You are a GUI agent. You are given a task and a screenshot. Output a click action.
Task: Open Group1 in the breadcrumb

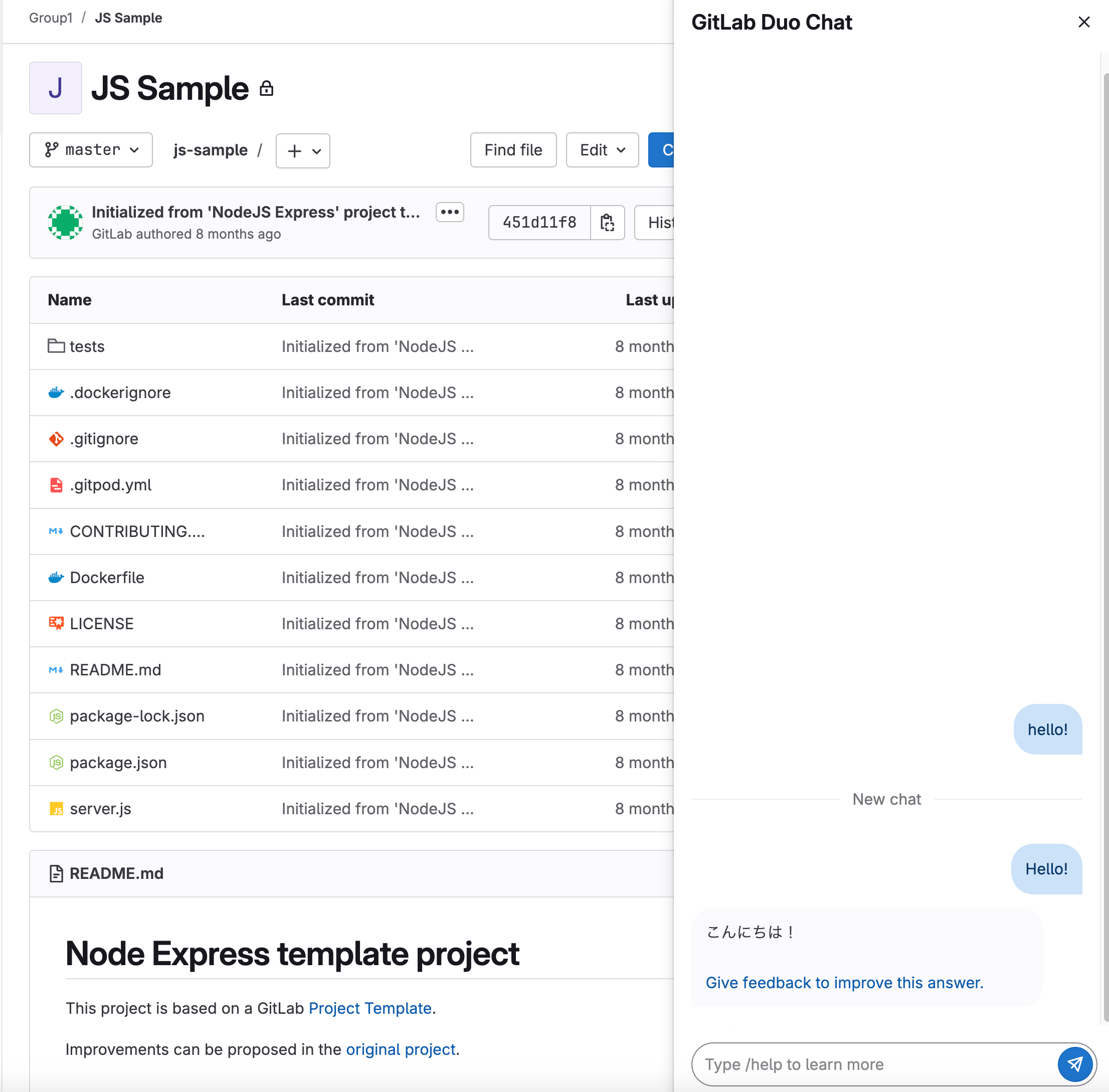pos(51,18)
